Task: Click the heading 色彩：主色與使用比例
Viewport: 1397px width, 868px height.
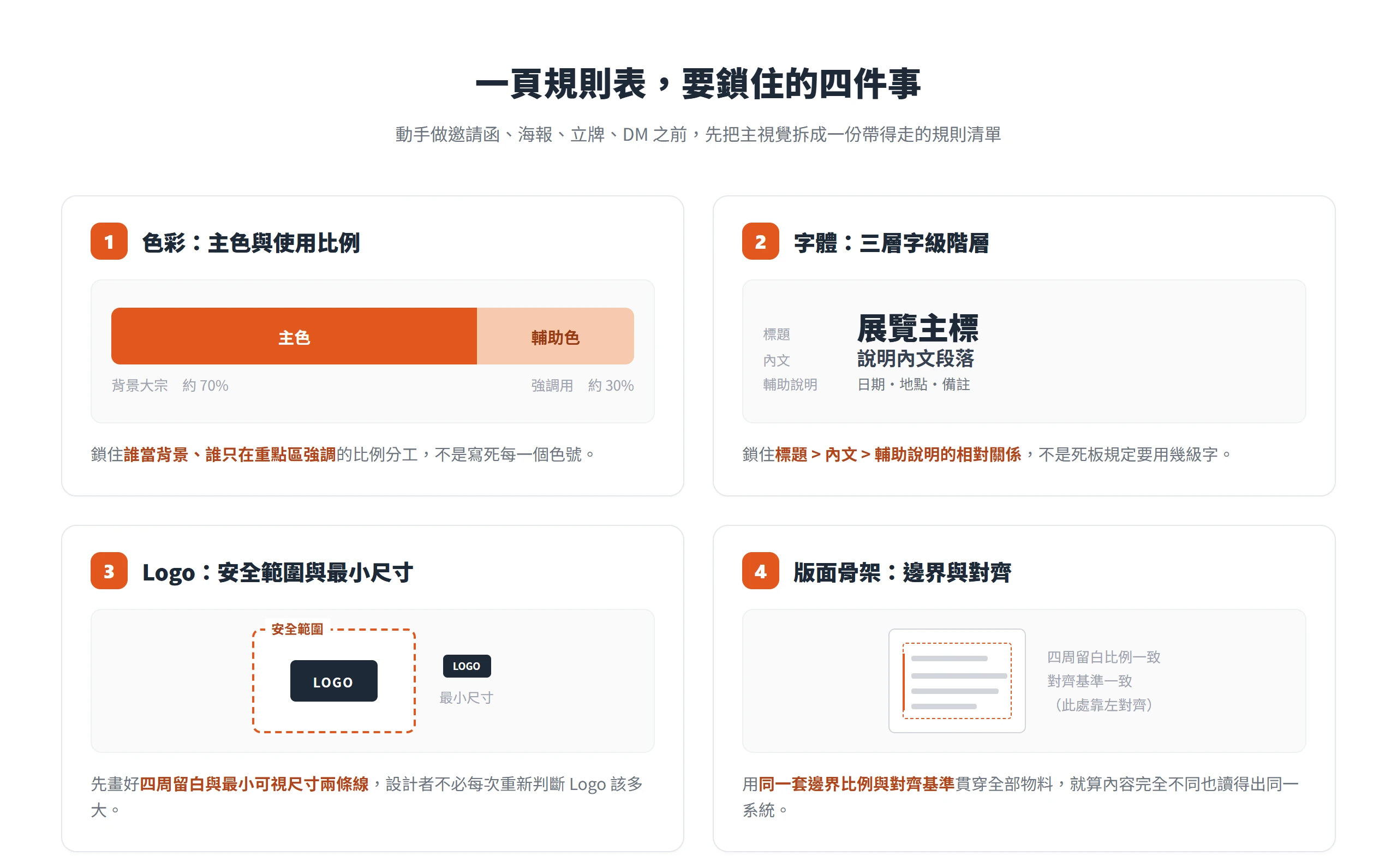Action: click(251, 243)
